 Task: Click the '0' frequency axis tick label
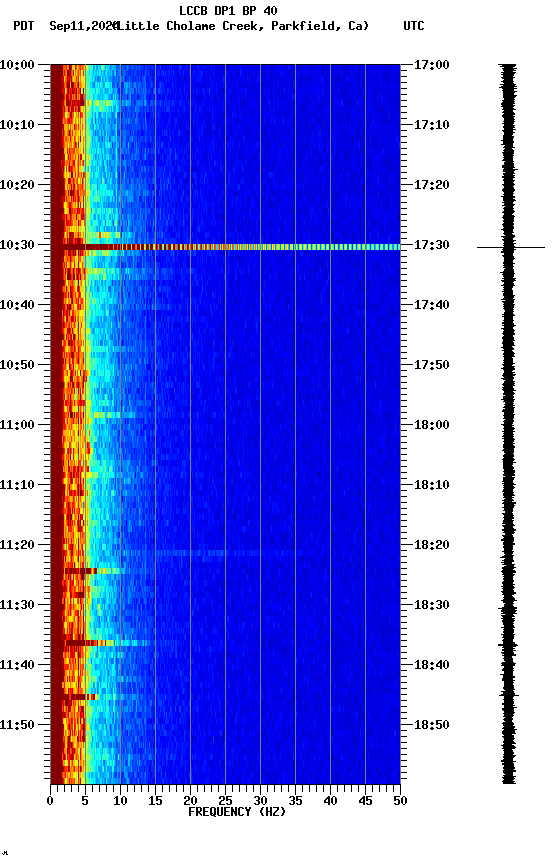pyautogui.click(x=50, y=801)
